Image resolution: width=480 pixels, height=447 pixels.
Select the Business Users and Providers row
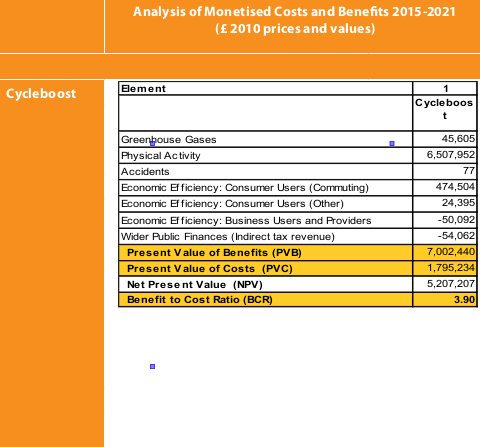298,220
